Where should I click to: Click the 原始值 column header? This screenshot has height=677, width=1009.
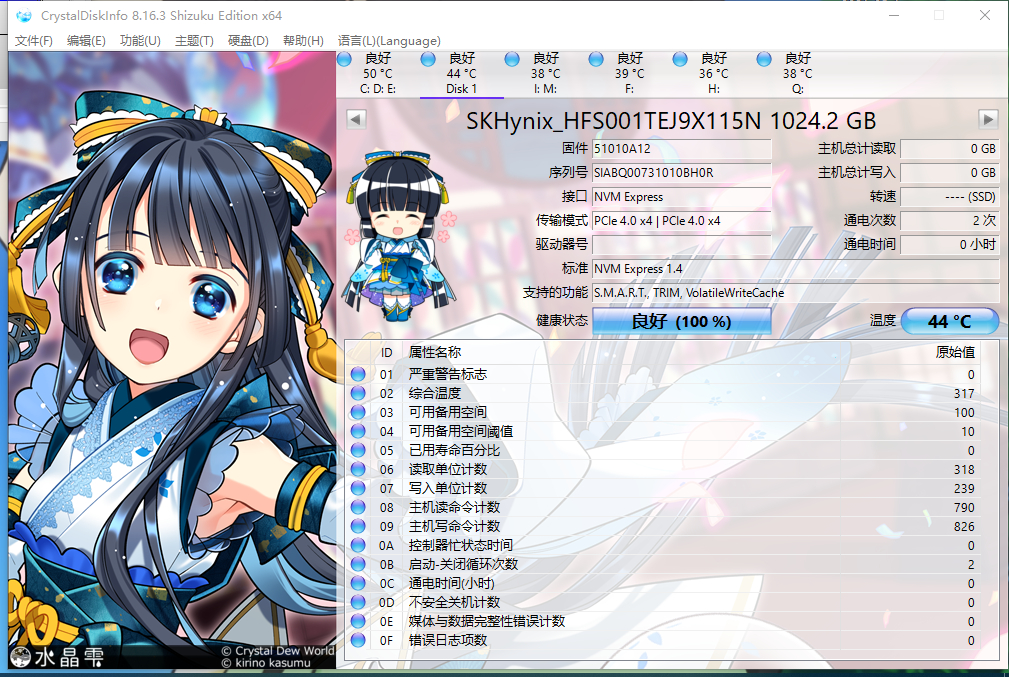tap(955, 352)
